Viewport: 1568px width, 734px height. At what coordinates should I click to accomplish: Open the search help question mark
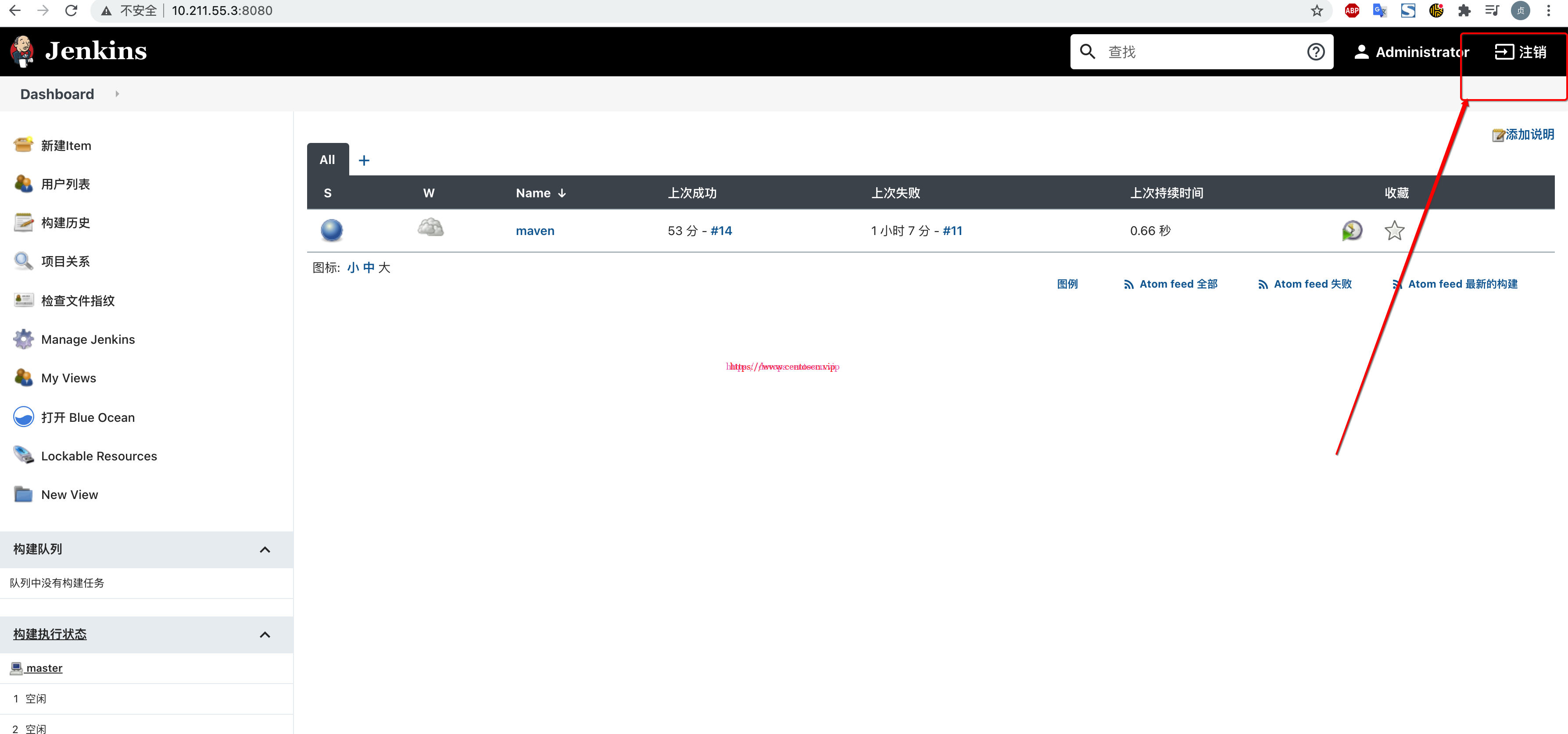click(x=1316, y=52)
